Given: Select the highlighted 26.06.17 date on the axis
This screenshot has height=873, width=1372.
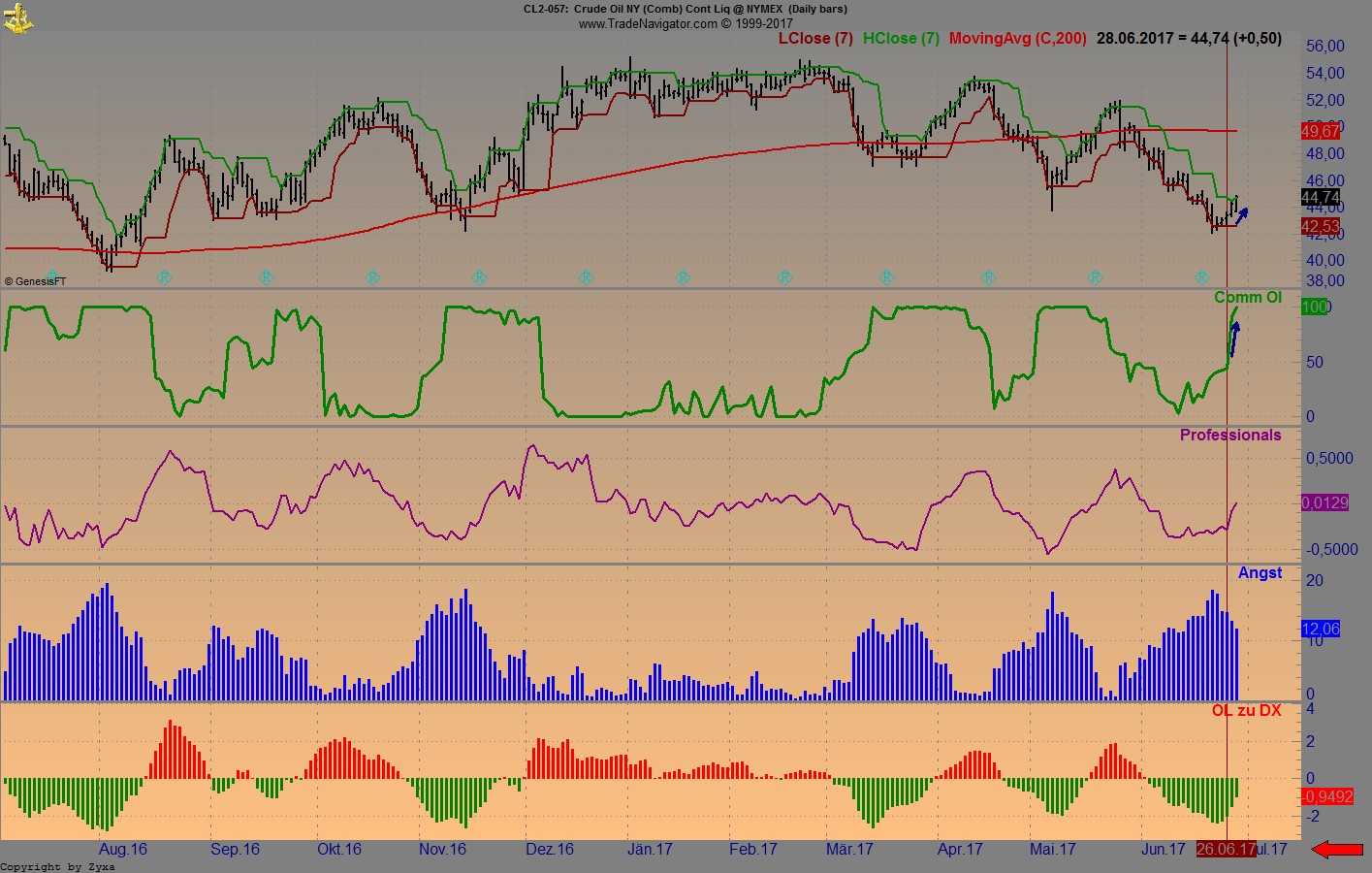Looking at the screenshot, I should (x=1225, y=849).
